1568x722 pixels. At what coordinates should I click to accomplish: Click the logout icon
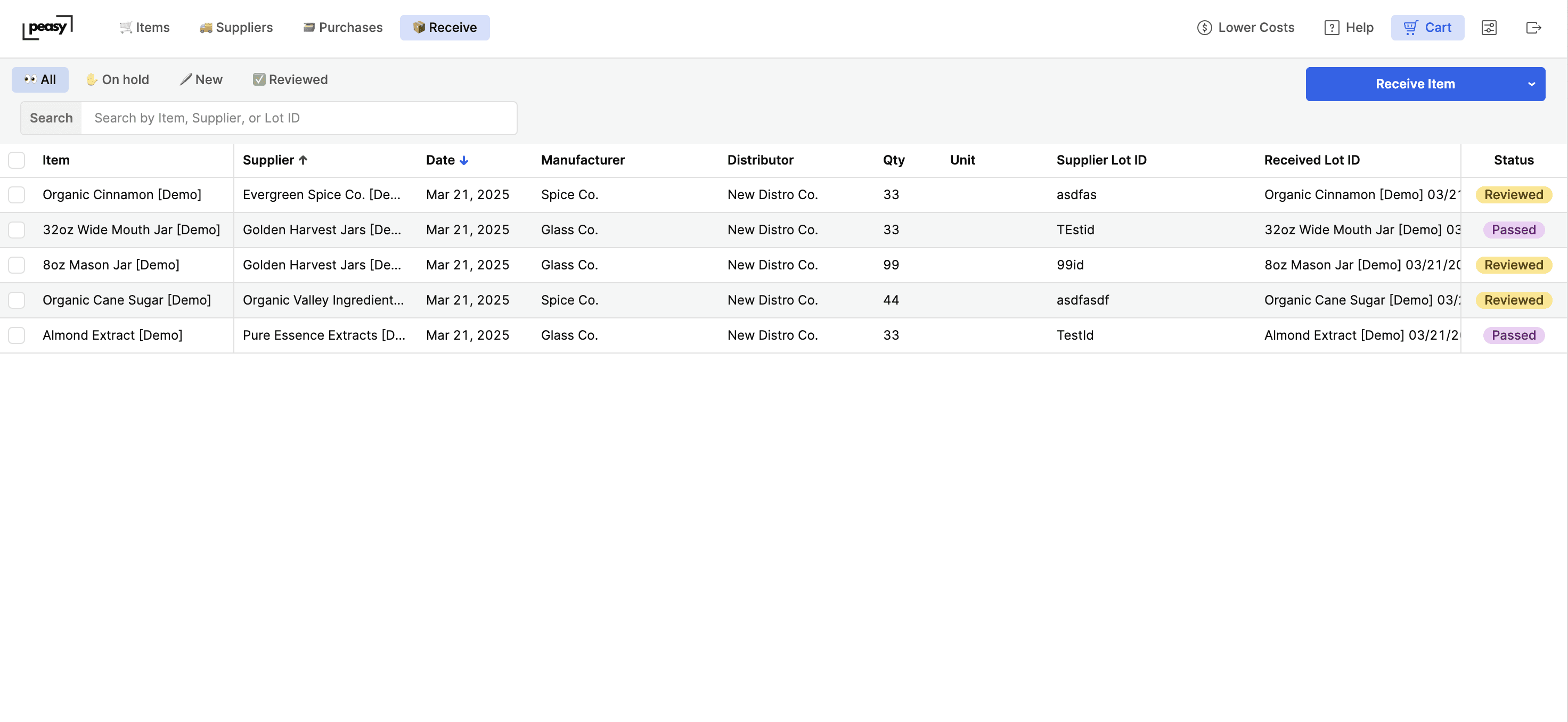1533,27
